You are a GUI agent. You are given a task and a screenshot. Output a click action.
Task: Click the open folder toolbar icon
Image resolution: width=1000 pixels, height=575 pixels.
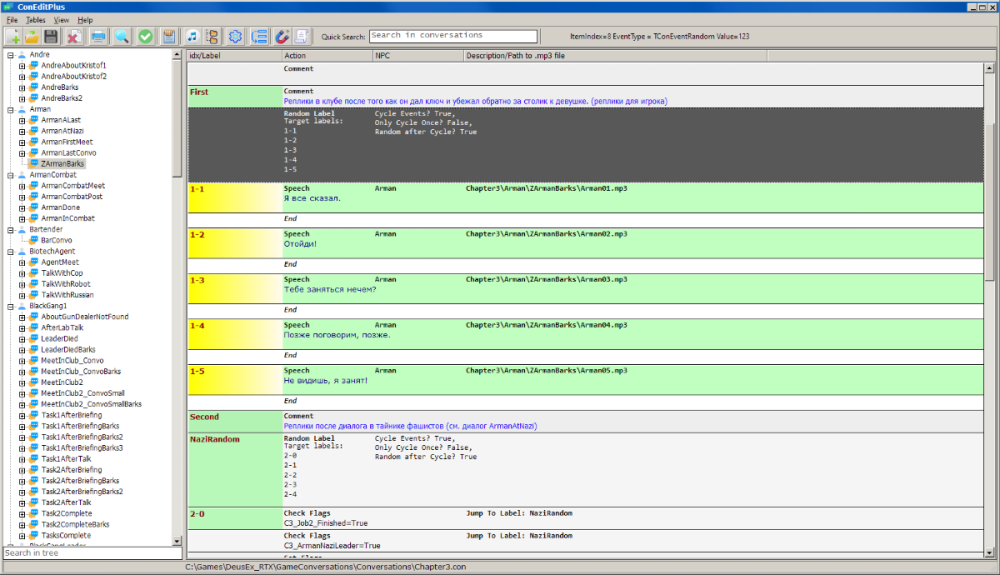31,37
